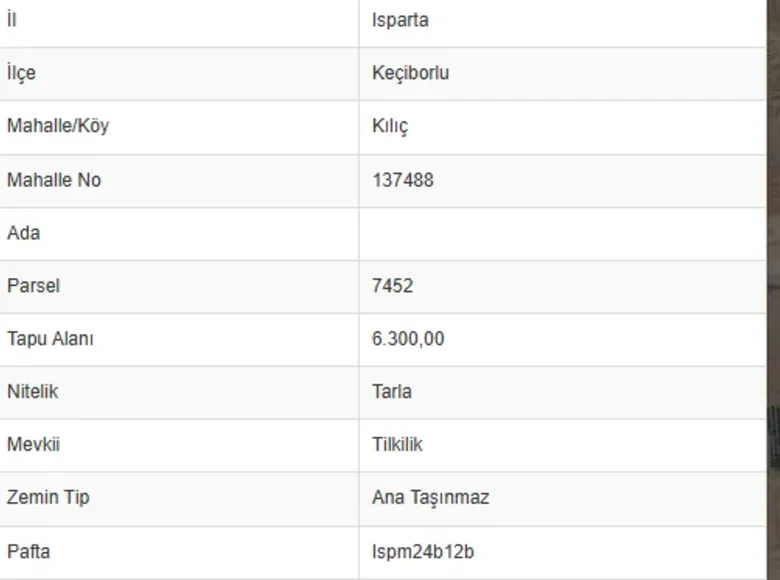This screenshot has width=780, height=580.
Task: Select the Keçiborlu district value
Action: 410,73
